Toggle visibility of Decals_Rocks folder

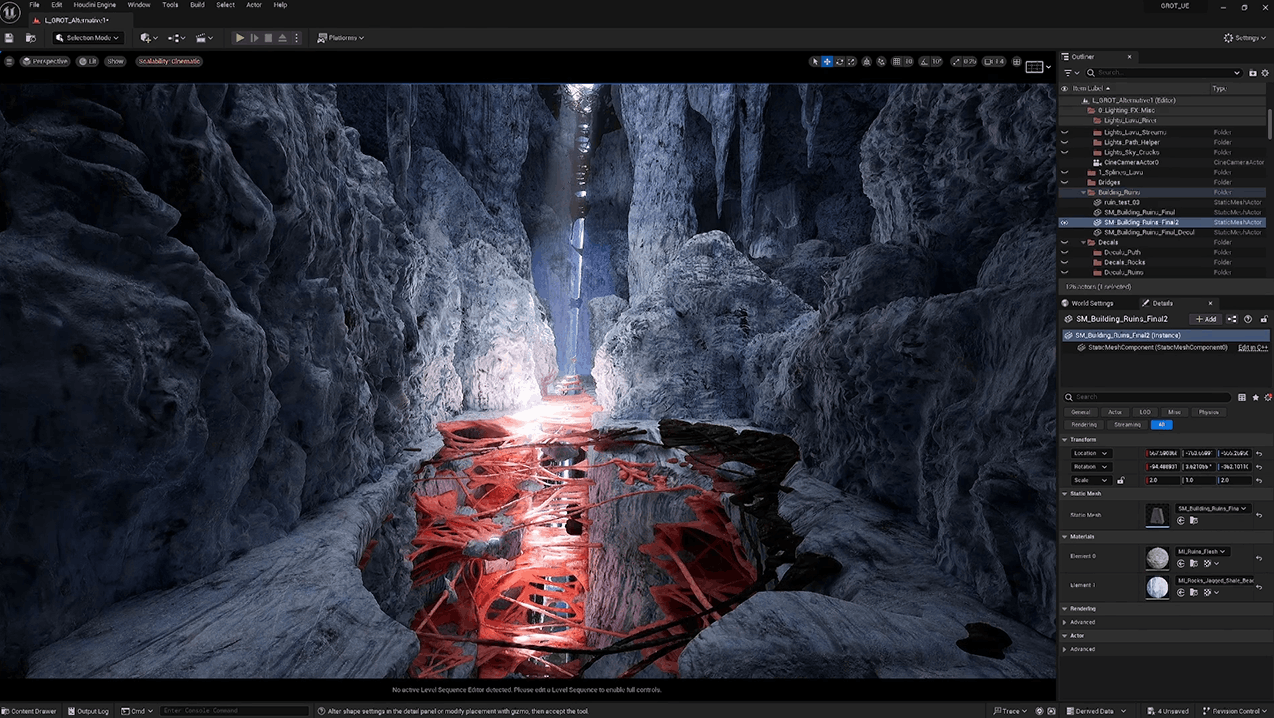tap(1064, 262)
